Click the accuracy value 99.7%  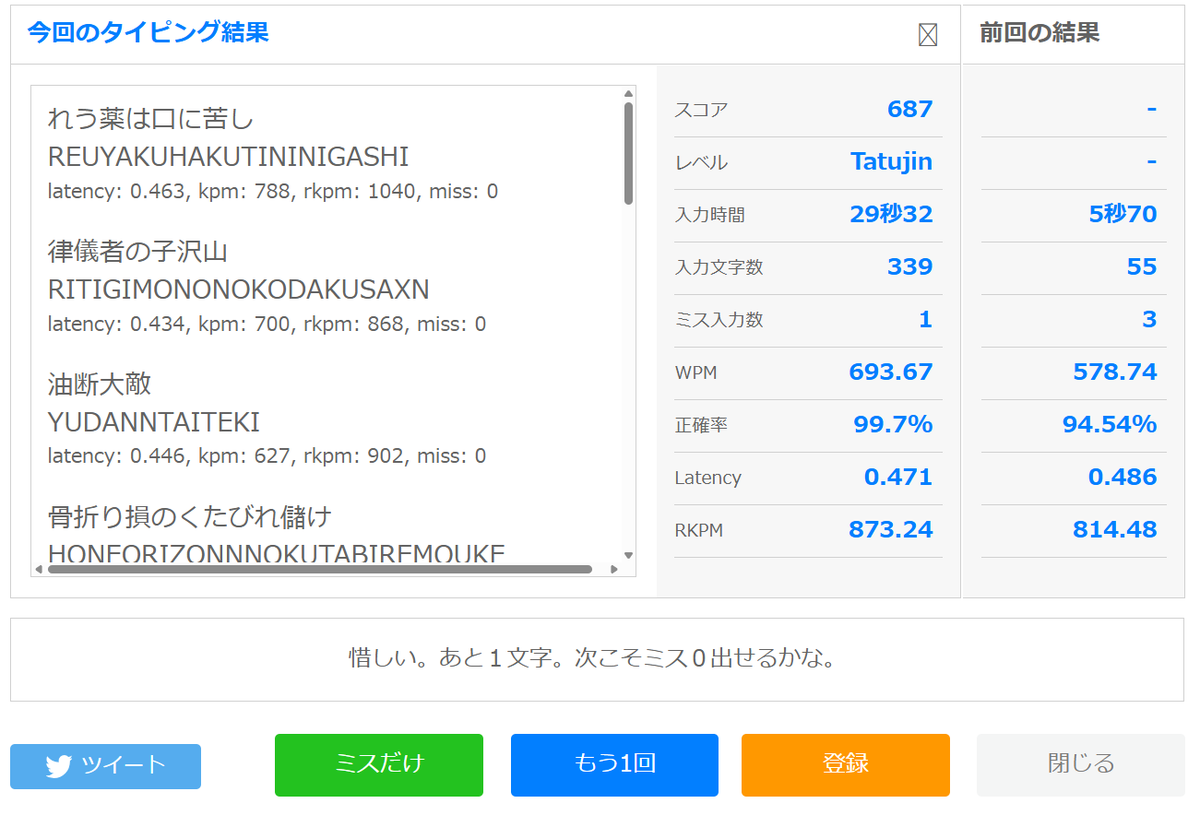[x=893, y=425]
